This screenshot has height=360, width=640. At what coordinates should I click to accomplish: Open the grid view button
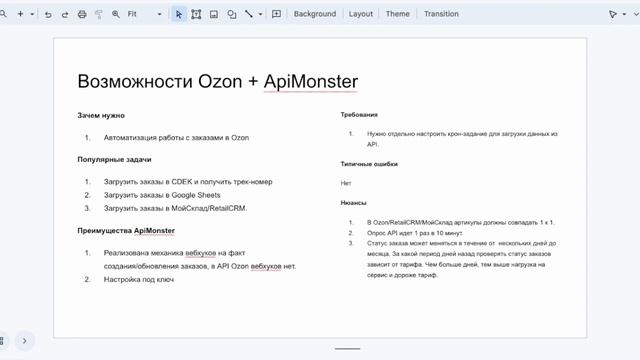click(2, 341)
